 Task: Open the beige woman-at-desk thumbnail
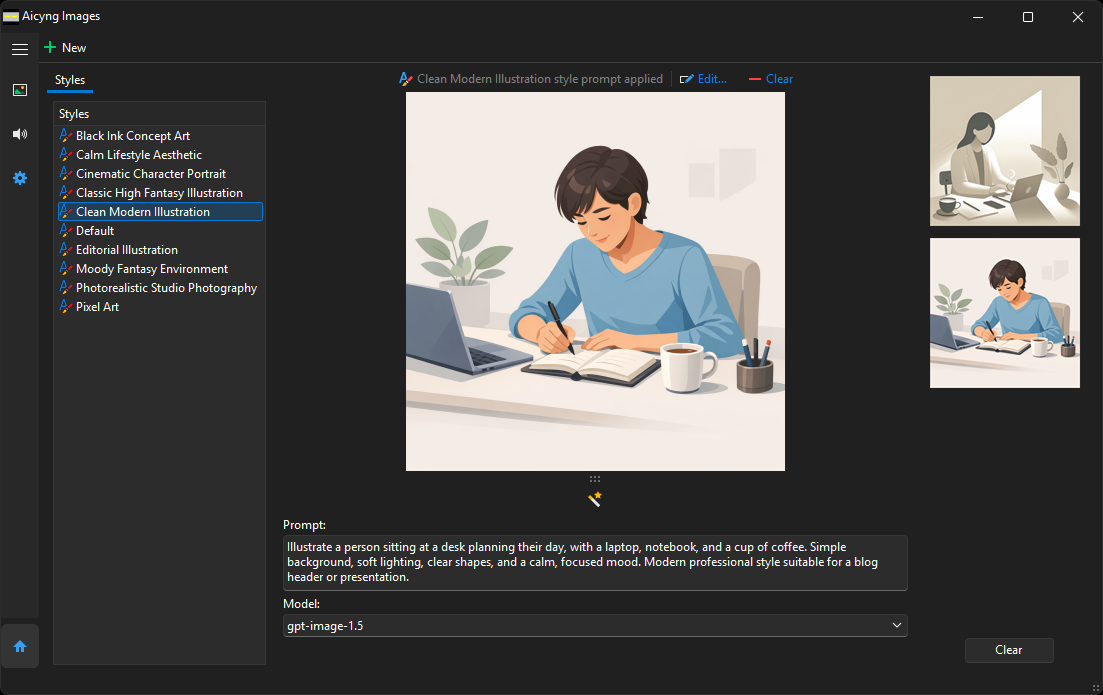point(1004,151)
